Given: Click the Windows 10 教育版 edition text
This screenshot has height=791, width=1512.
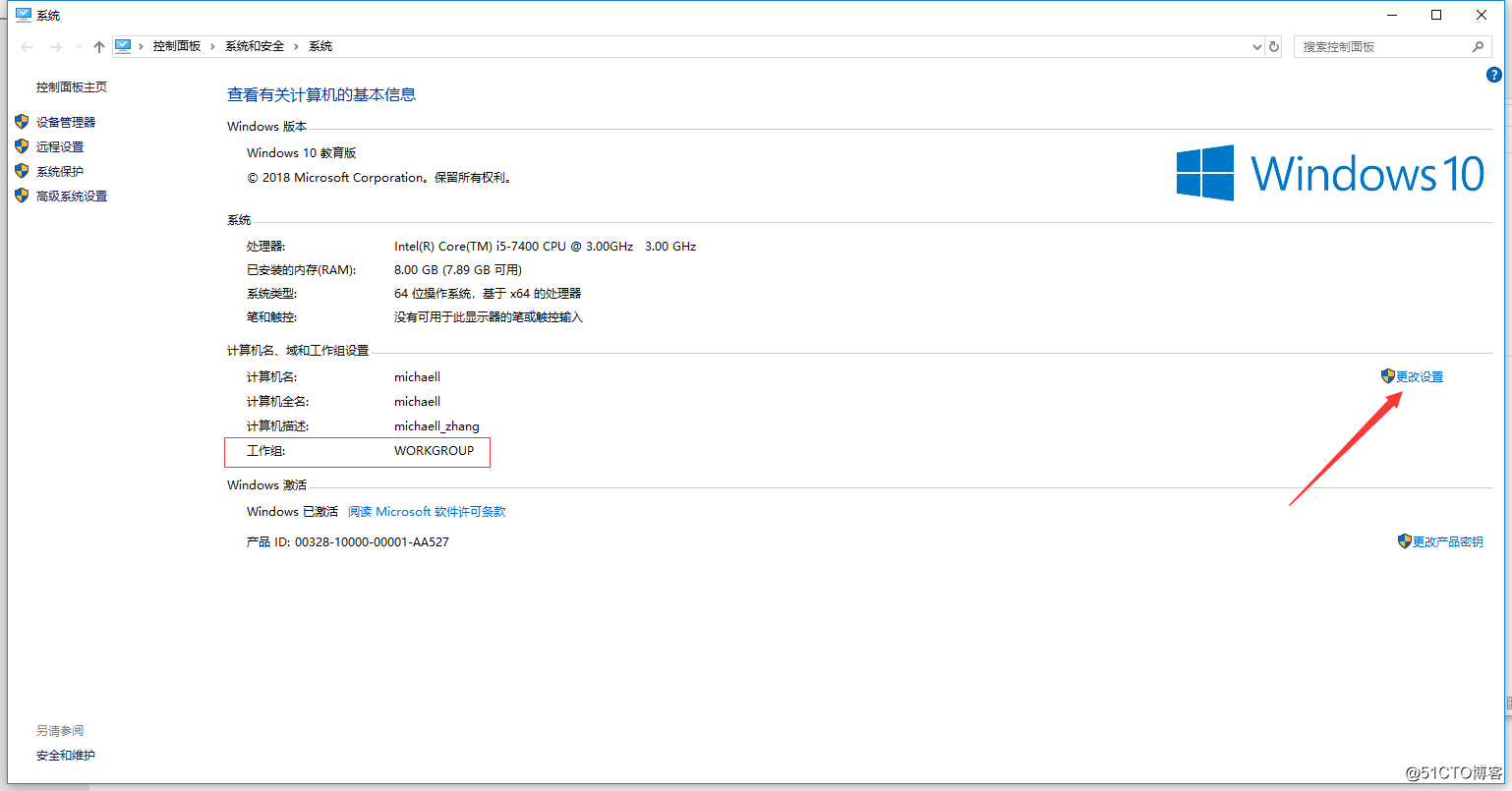Looking at the screenshot, I should click(301, 152).
